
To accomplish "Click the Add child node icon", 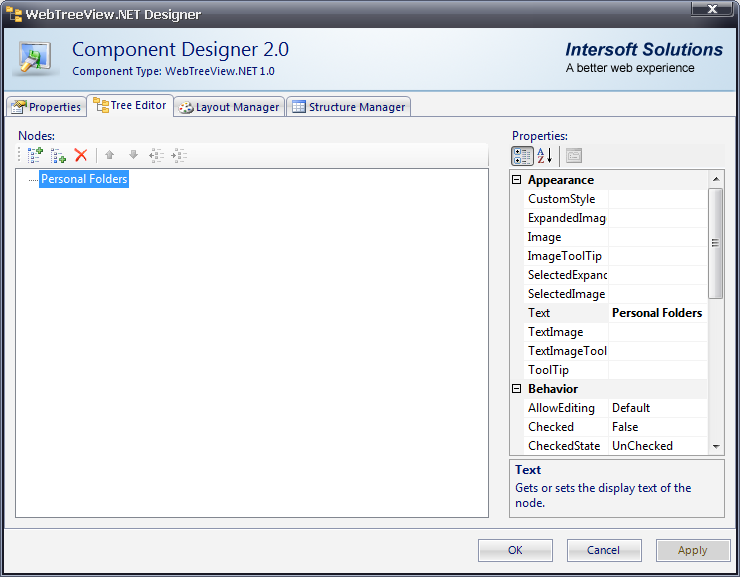I will click(x=58, y=155).
